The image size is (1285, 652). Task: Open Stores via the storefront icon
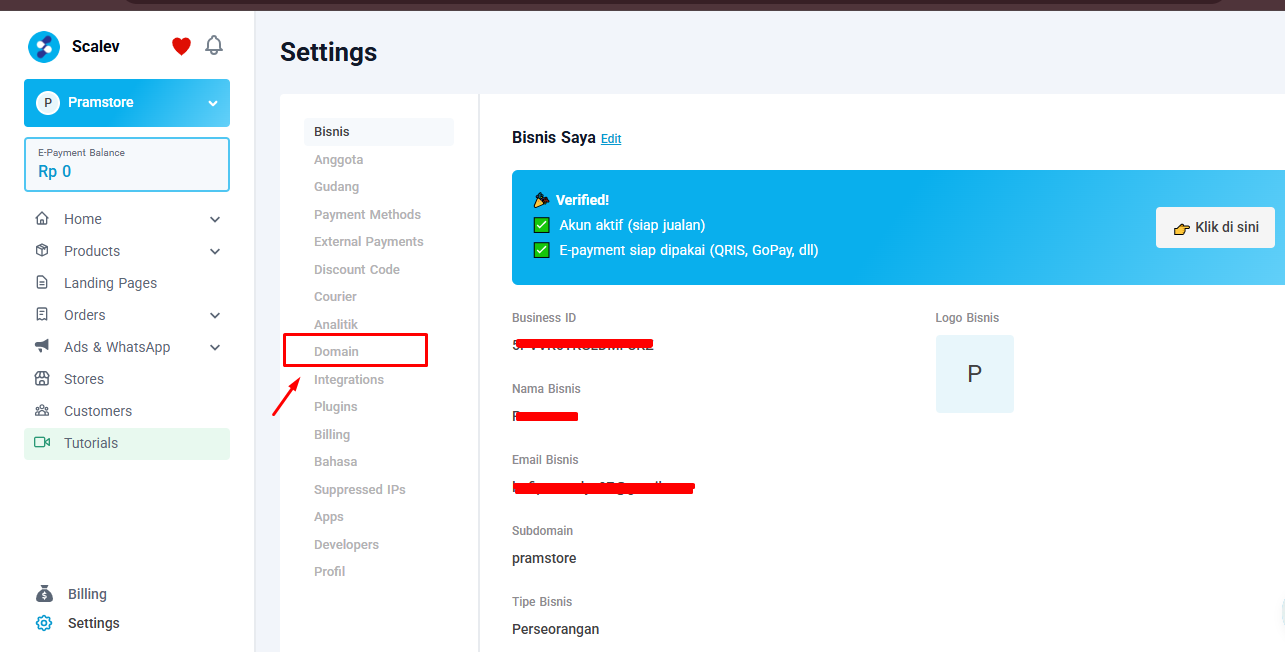point(42,379)
